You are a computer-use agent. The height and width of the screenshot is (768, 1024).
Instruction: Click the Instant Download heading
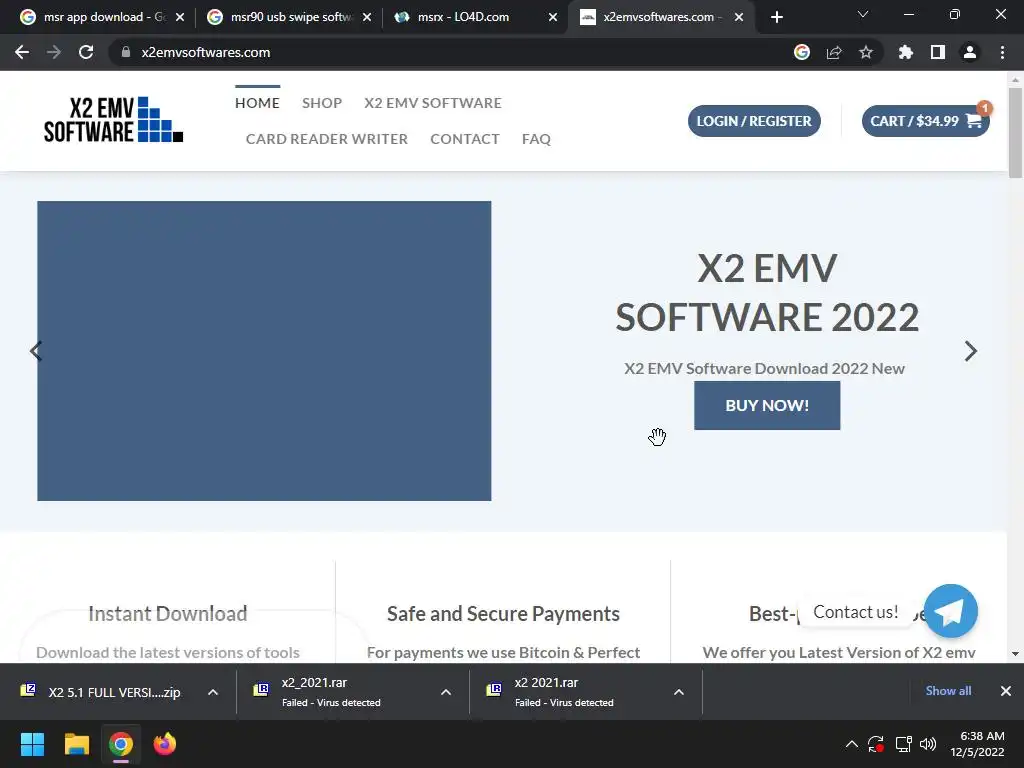(168, 614)
